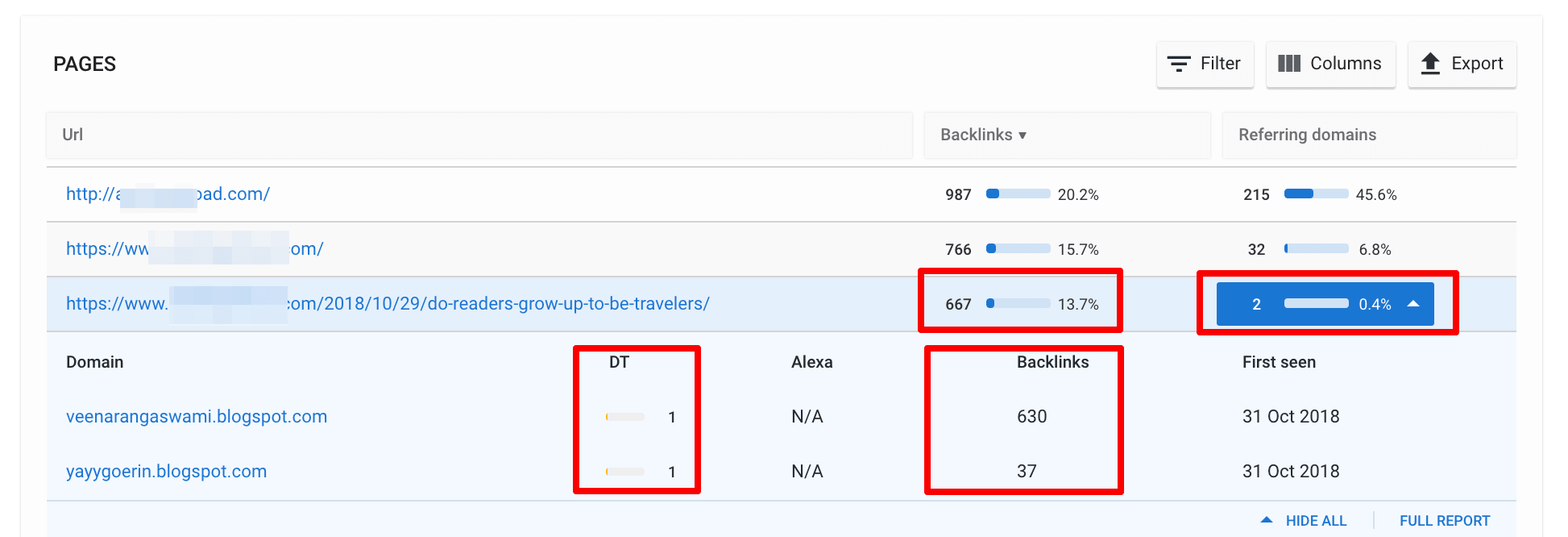Click referring domains count 215

1256,194
